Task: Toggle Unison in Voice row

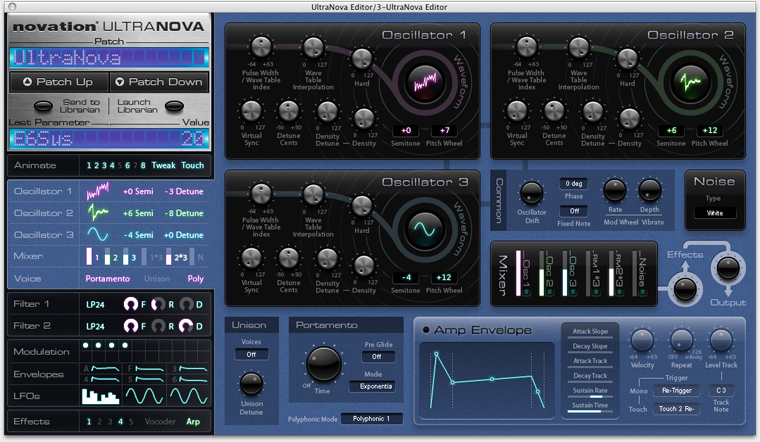Action: click(x=157, y=279)
